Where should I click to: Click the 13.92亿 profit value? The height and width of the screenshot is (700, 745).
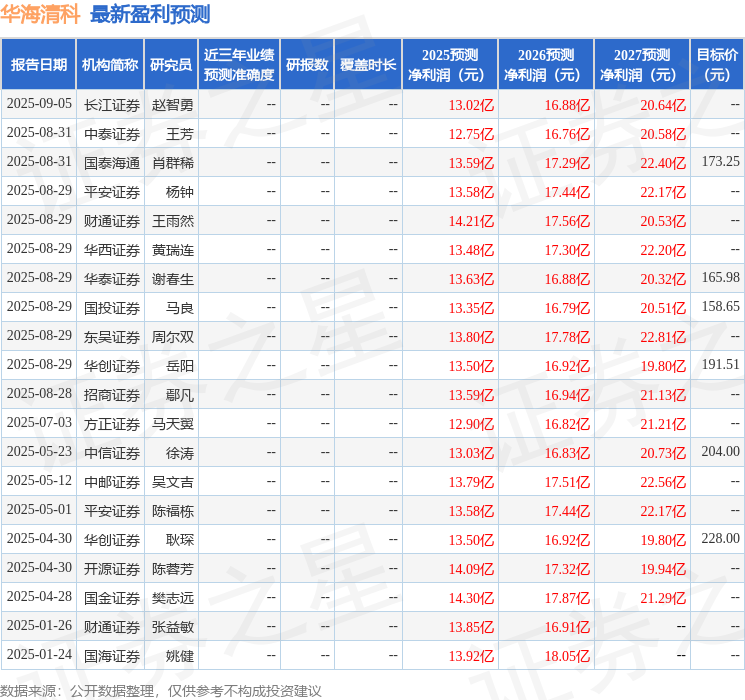coord(471,656)
